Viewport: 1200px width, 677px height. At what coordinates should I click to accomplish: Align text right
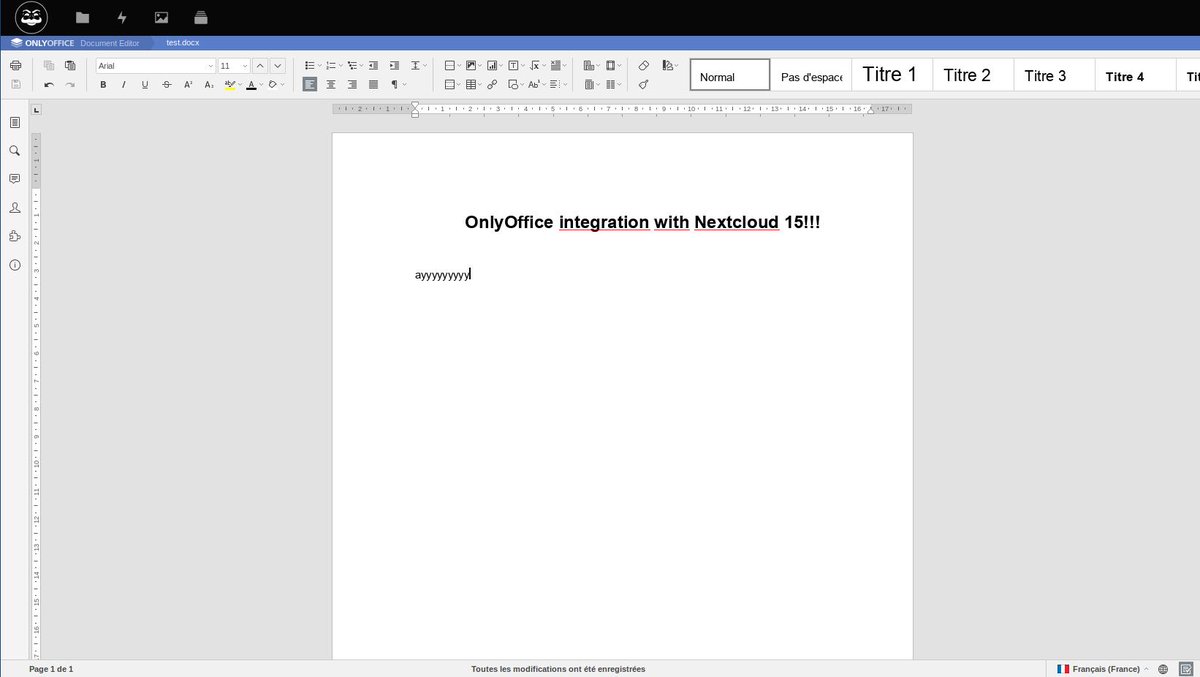[x=351, y=84]
